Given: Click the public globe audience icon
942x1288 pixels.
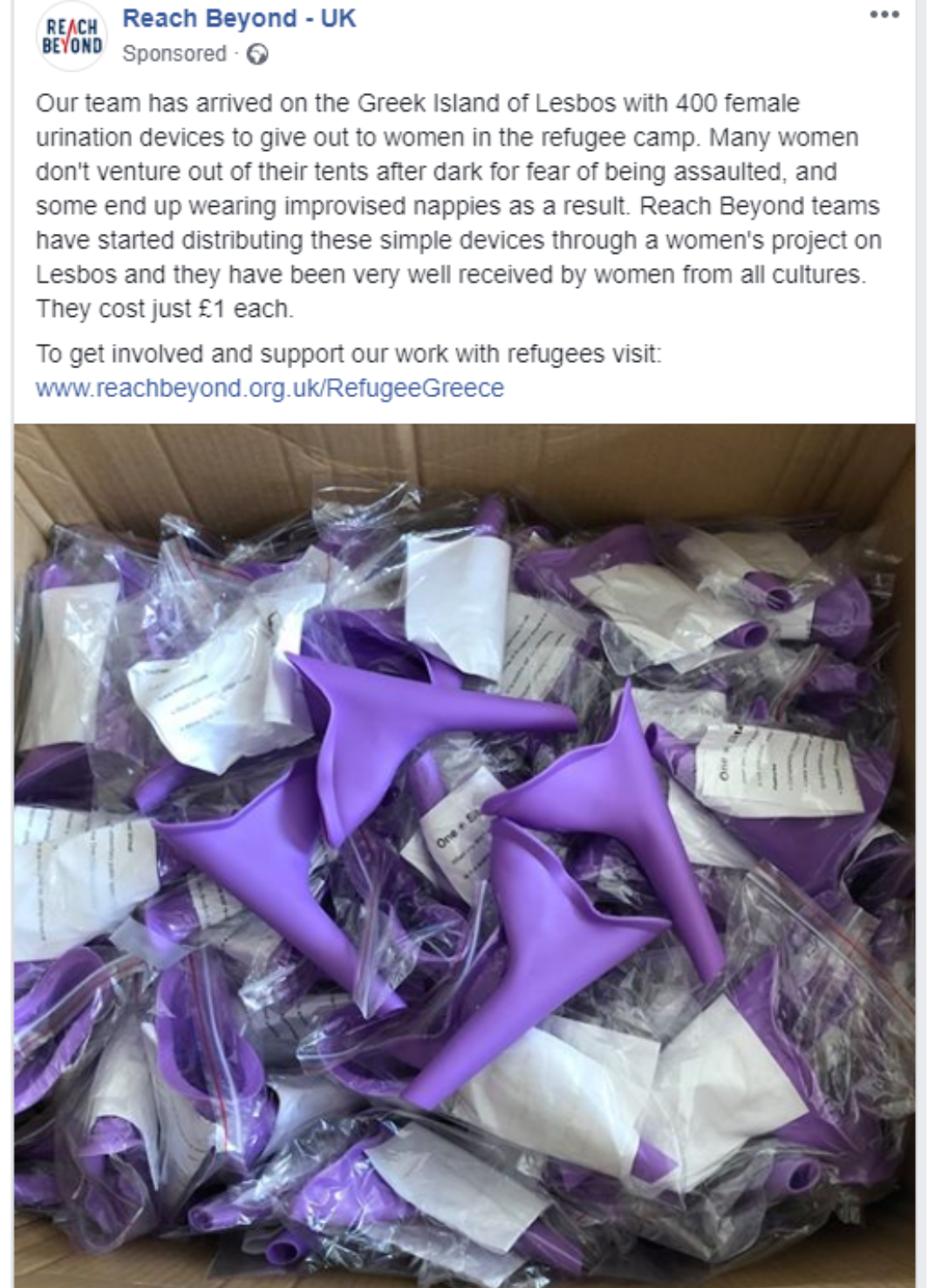Looking at the screenshot, I should (257, 54).
